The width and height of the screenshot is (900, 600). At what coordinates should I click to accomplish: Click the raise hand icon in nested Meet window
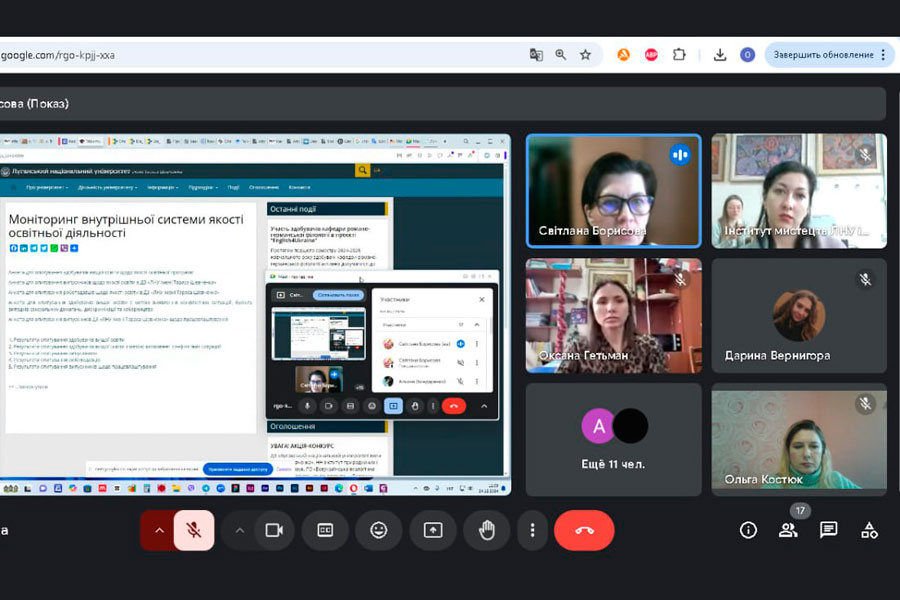click(x=415, y=406)
